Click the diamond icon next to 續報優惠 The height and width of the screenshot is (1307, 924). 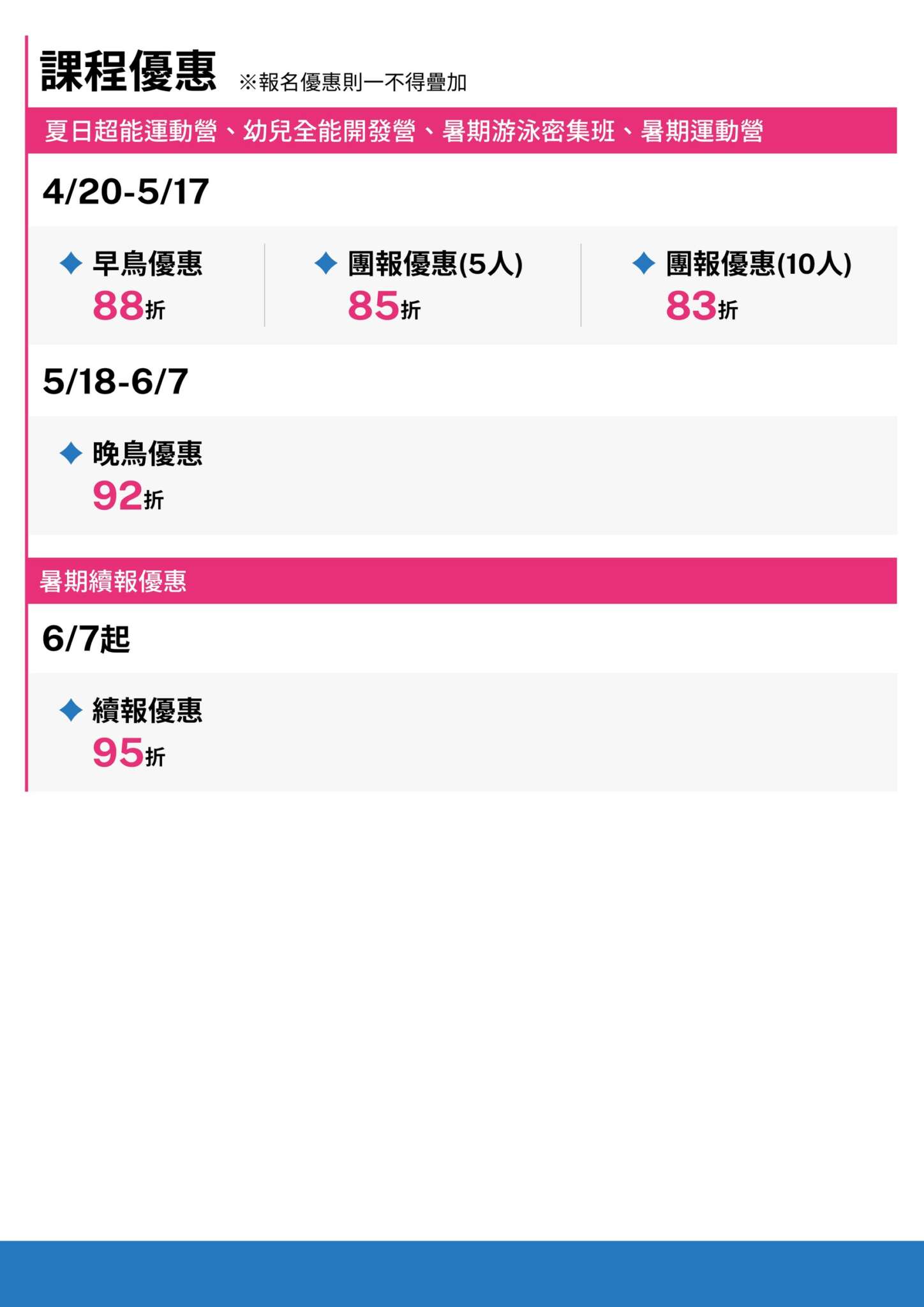coord(71,710)
